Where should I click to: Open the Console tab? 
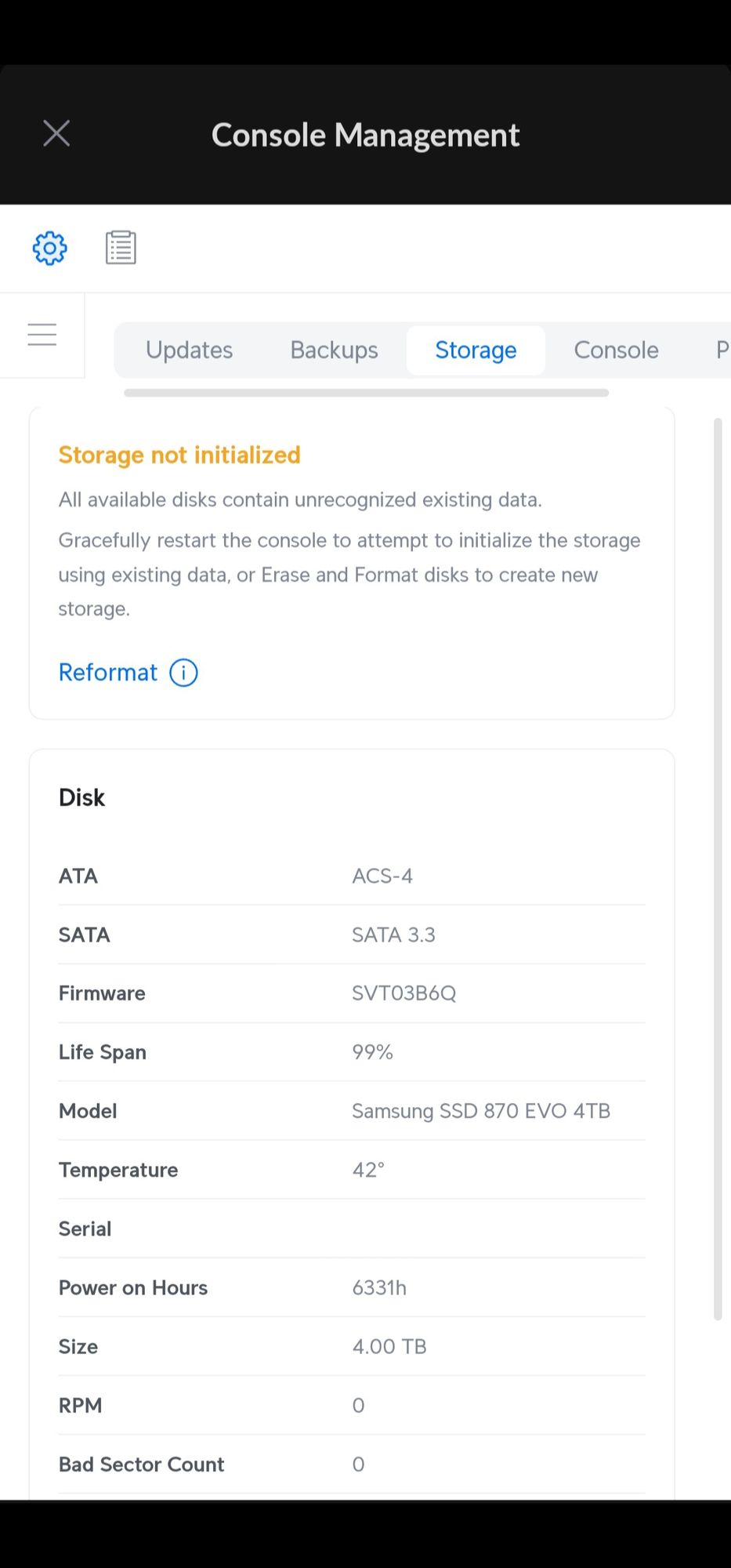pos(616,350)
